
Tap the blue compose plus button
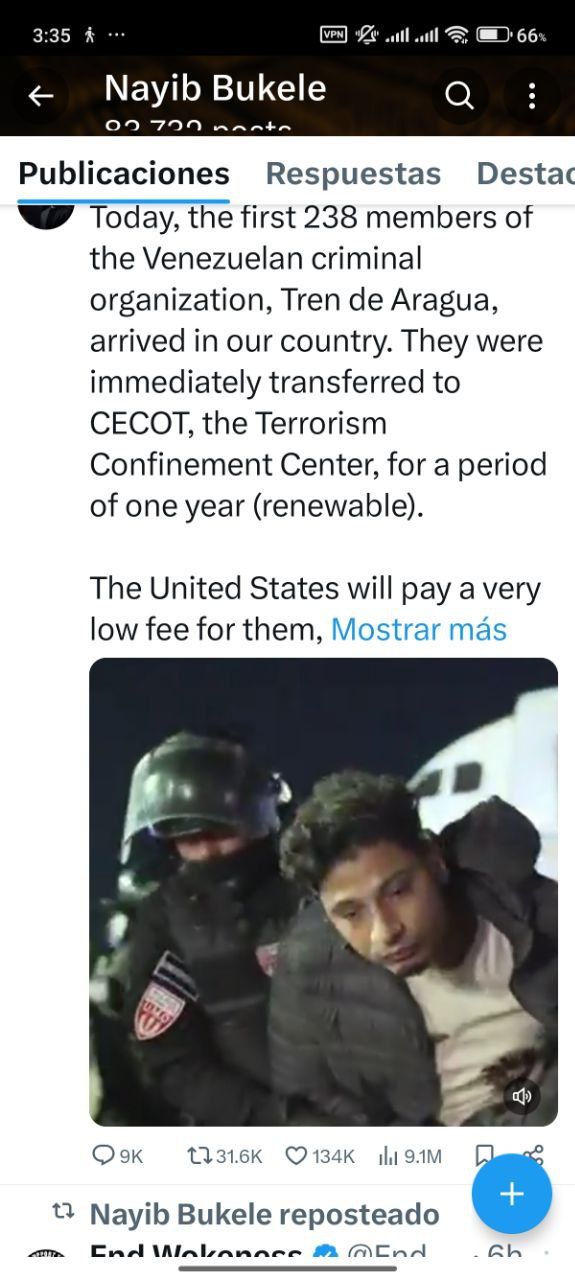coord(512,1194)
